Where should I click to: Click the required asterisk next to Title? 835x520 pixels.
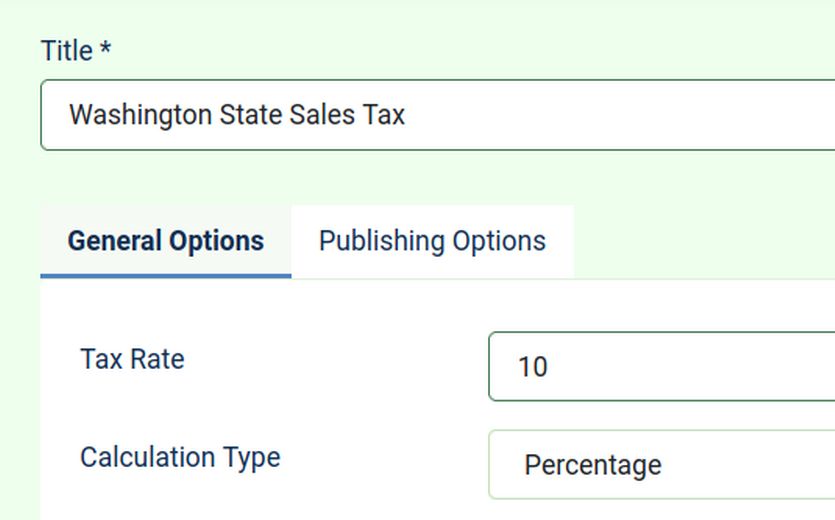105,51
